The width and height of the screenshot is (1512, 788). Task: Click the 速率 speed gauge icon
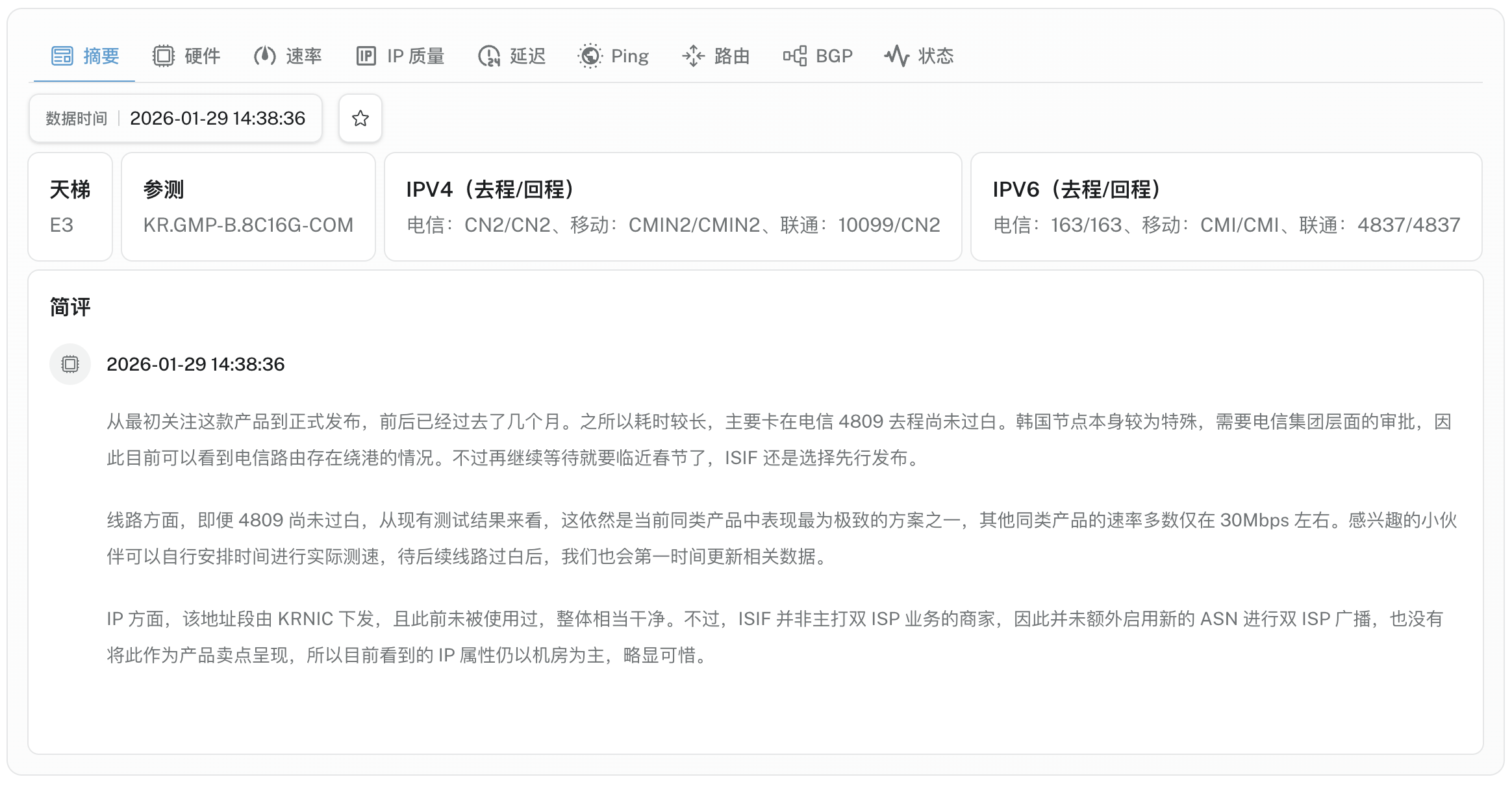pos(265,56)
